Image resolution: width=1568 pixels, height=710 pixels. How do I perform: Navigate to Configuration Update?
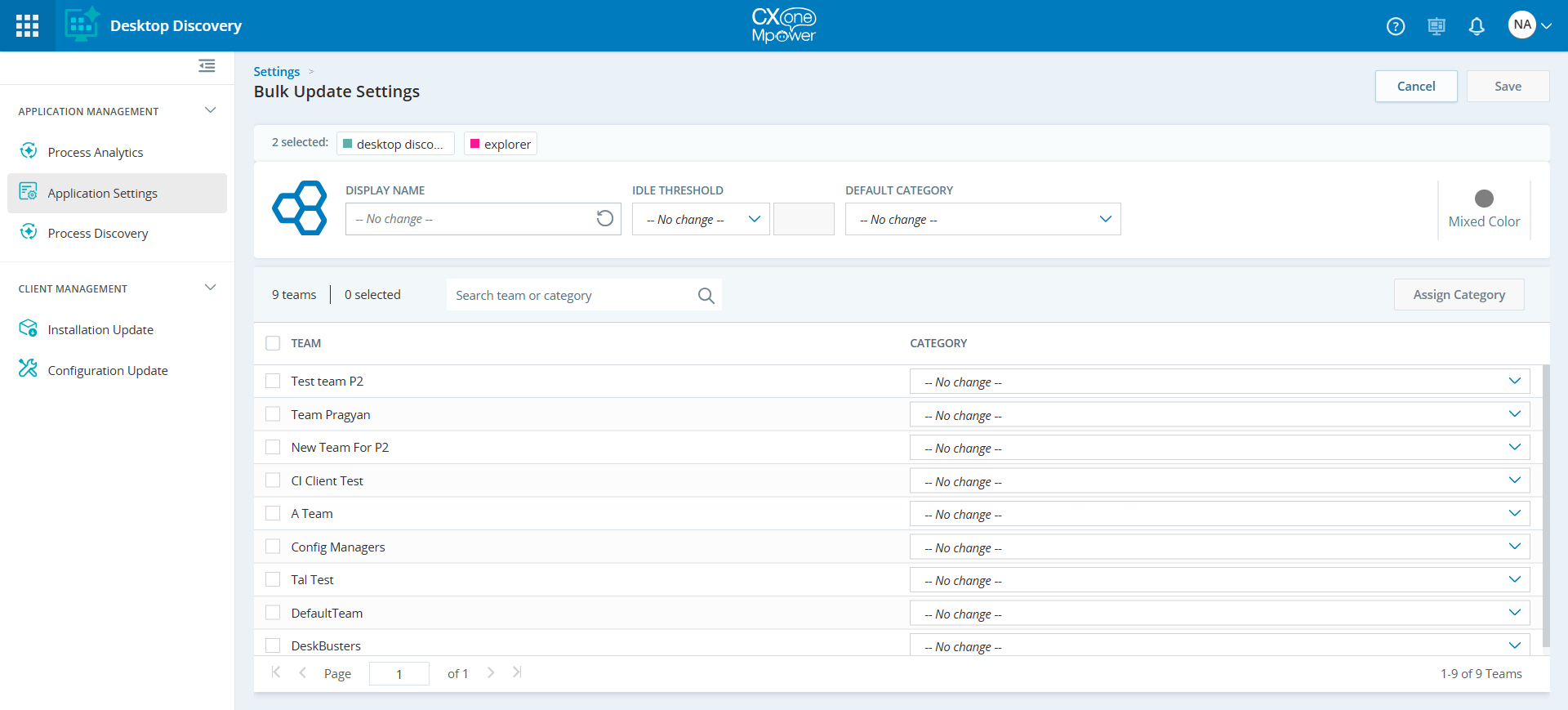[x=107, y=371]
